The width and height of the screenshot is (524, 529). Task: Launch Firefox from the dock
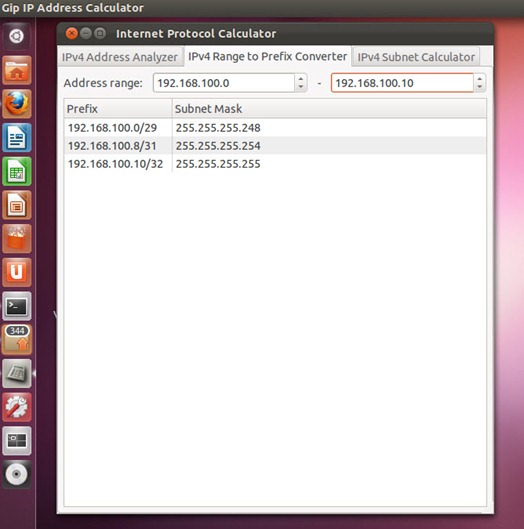[17, 104]
